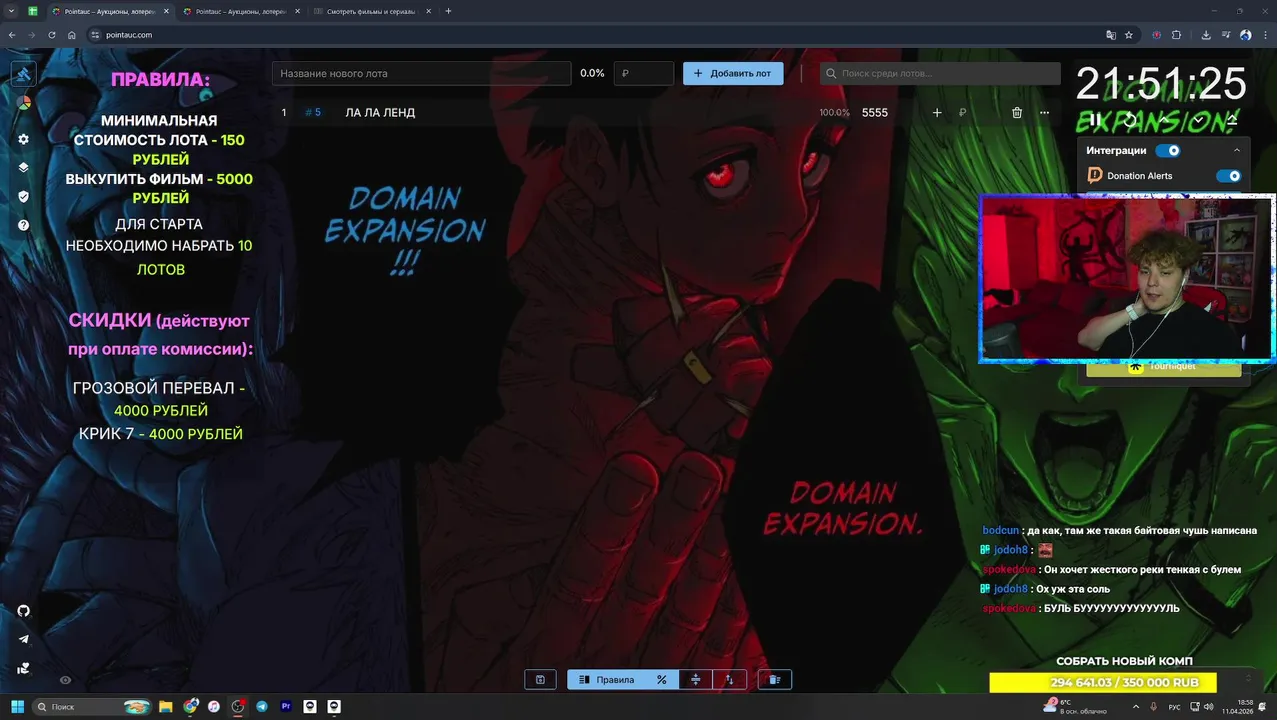The image size is (1277, 720).
Task: Click the clear lots trash-list icon
Action: (x=774, y=680)
